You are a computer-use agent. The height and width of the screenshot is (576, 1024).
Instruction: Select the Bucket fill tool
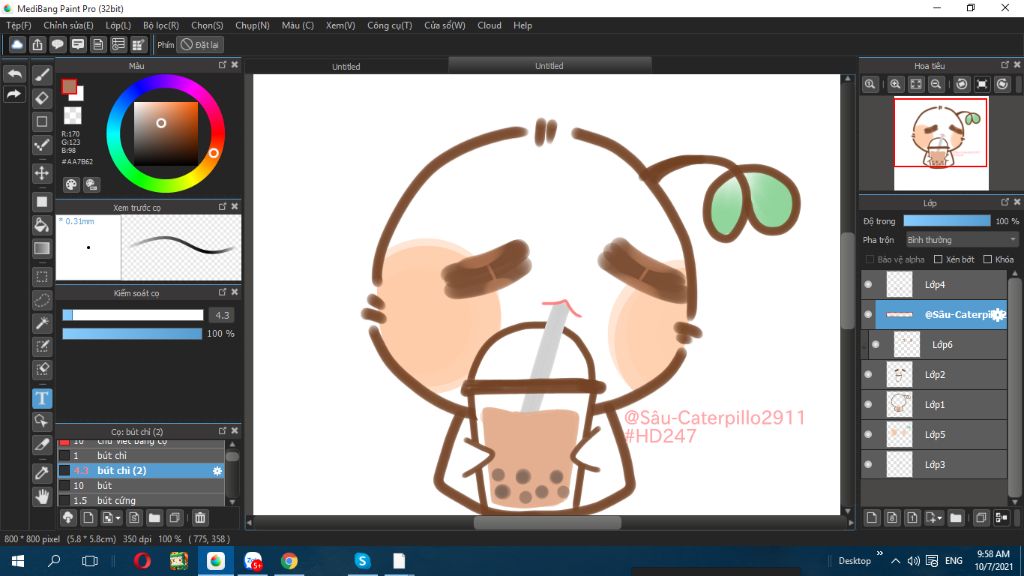42,225
